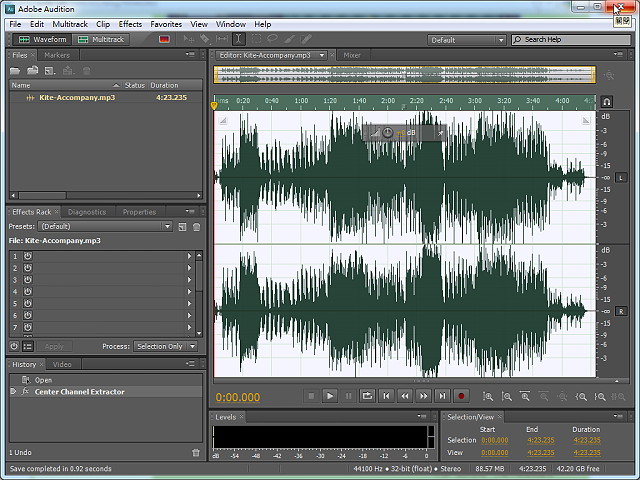
Task: Select the Time Selection tool
Action: tap(239, 39)
